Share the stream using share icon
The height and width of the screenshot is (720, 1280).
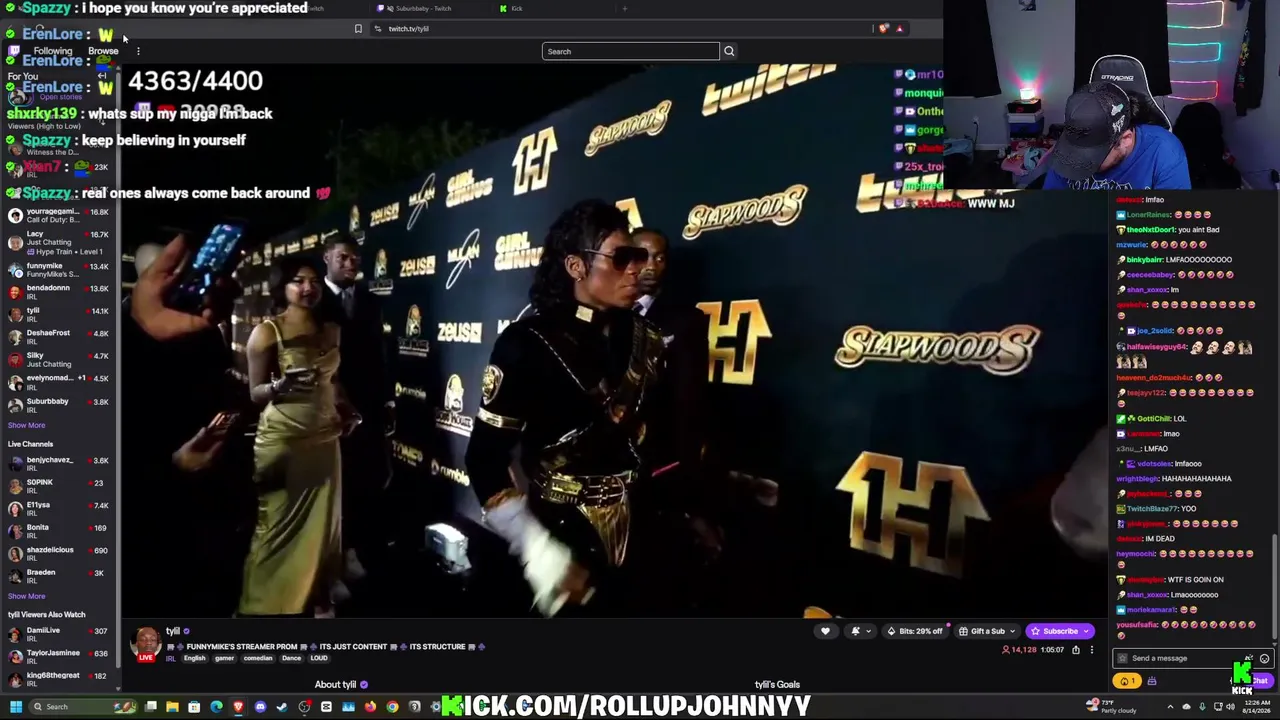tap(1076, 650)
